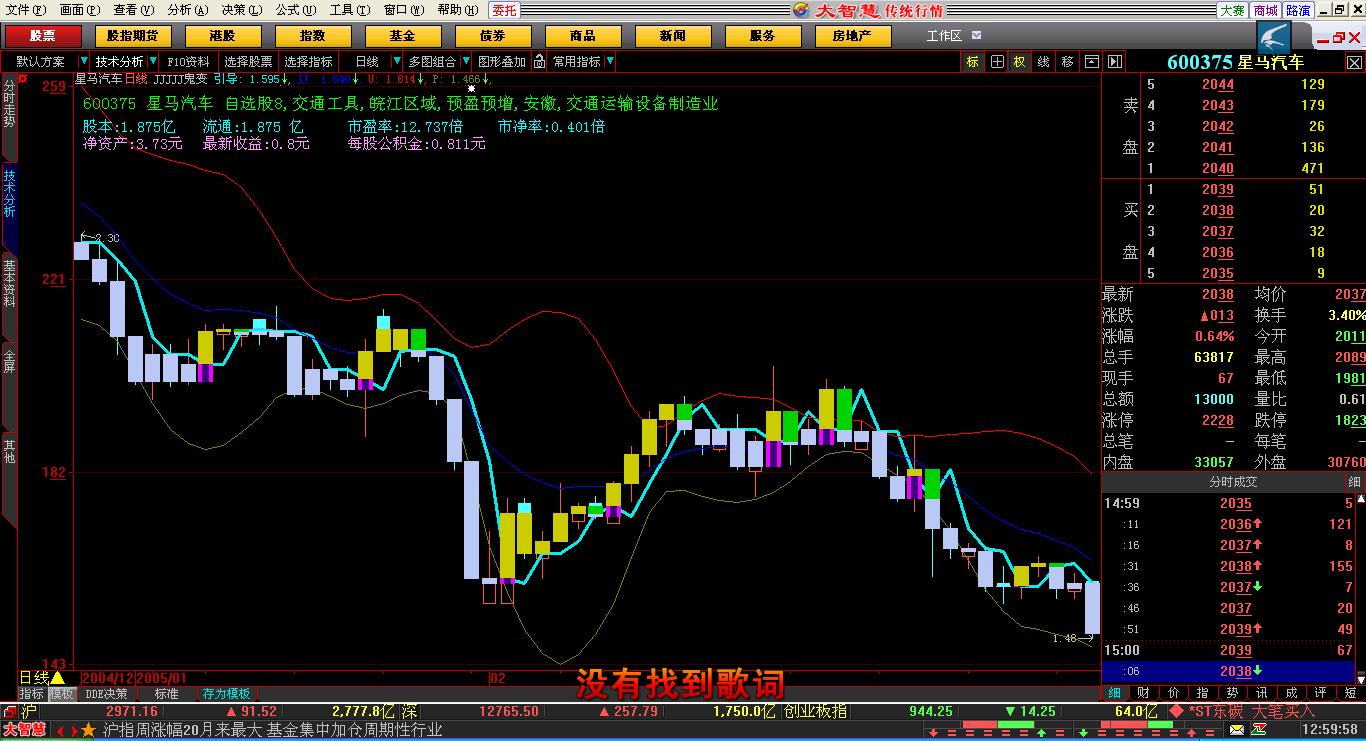Image resolution: width=1366 pixels, height=741 pixels.
Task: Click the 大智慧 button in status bar
Action: [24, 730]
